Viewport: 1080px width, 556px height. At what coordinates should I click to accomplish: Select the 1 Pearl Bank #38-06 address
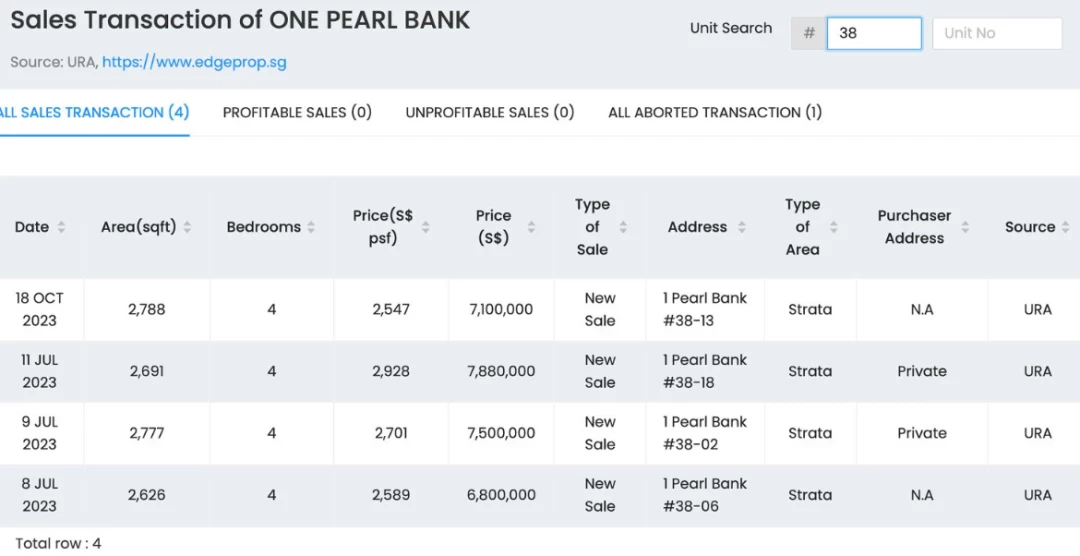coord(705,495)
